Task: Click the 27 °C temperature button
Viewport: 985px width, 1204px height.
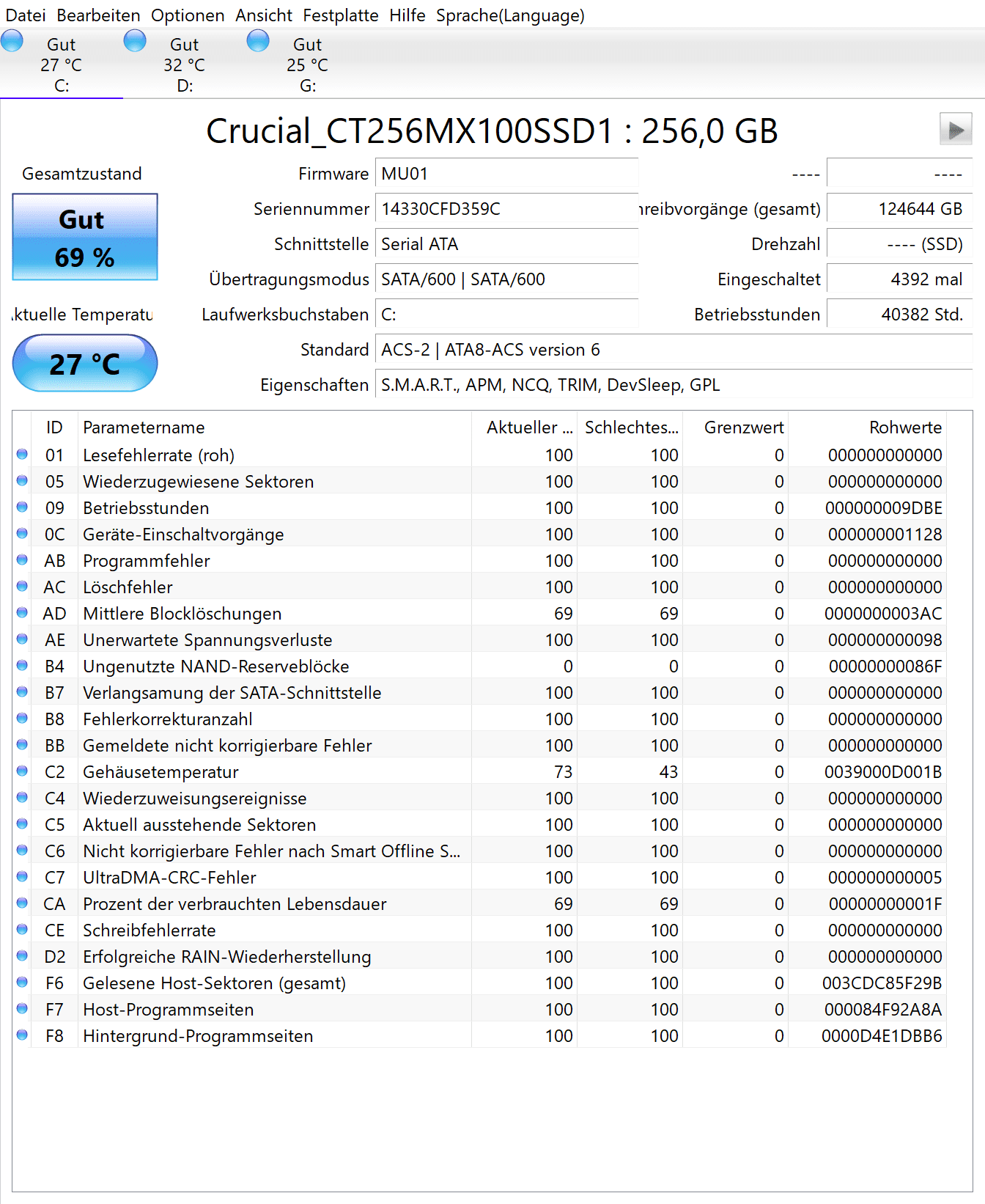Action: pos(85,363)
